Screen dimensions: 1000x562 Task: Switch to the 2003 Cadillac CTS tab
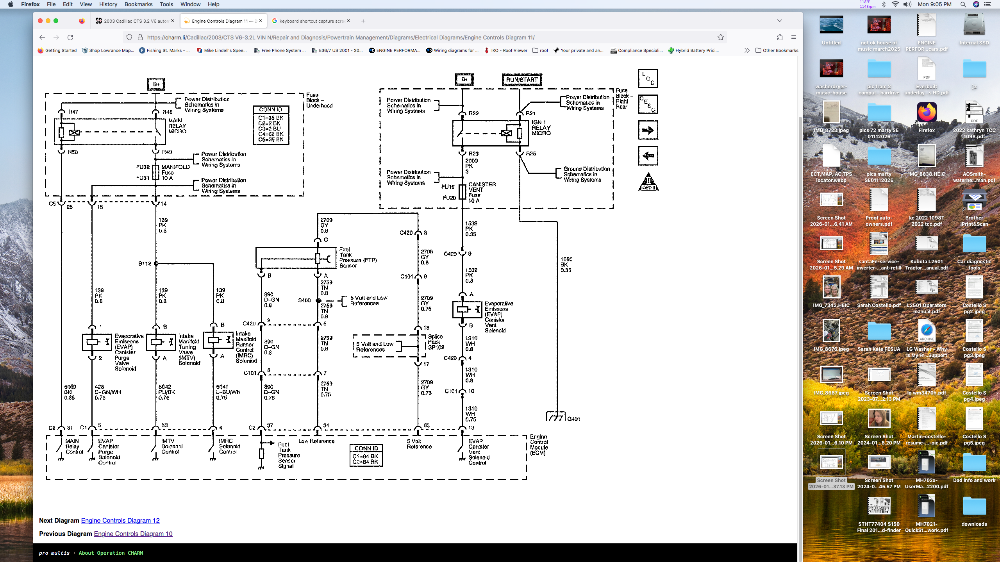click(130, 20)
